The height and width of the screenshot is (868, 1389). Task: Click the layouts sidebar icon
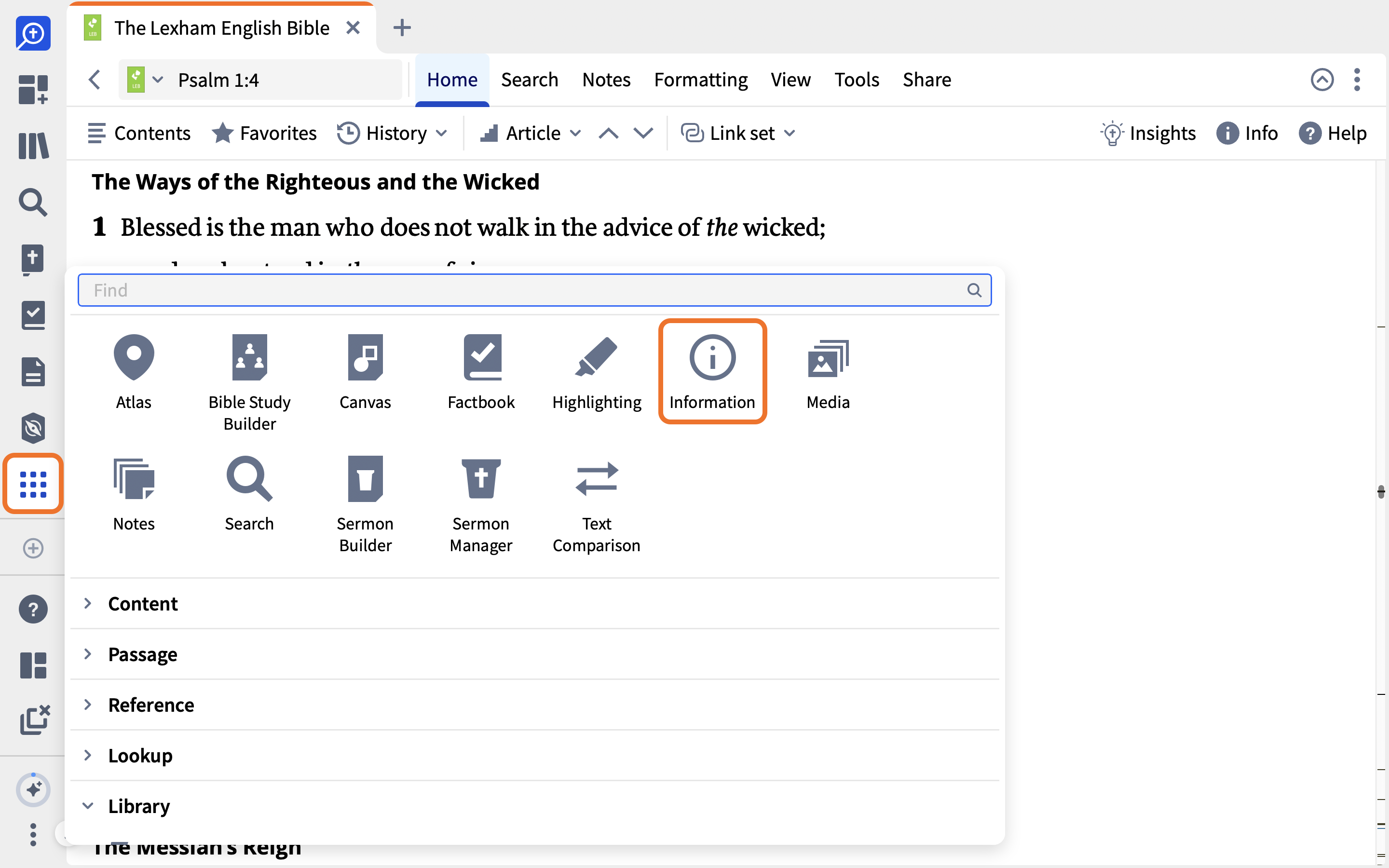[x=33, y=665]
